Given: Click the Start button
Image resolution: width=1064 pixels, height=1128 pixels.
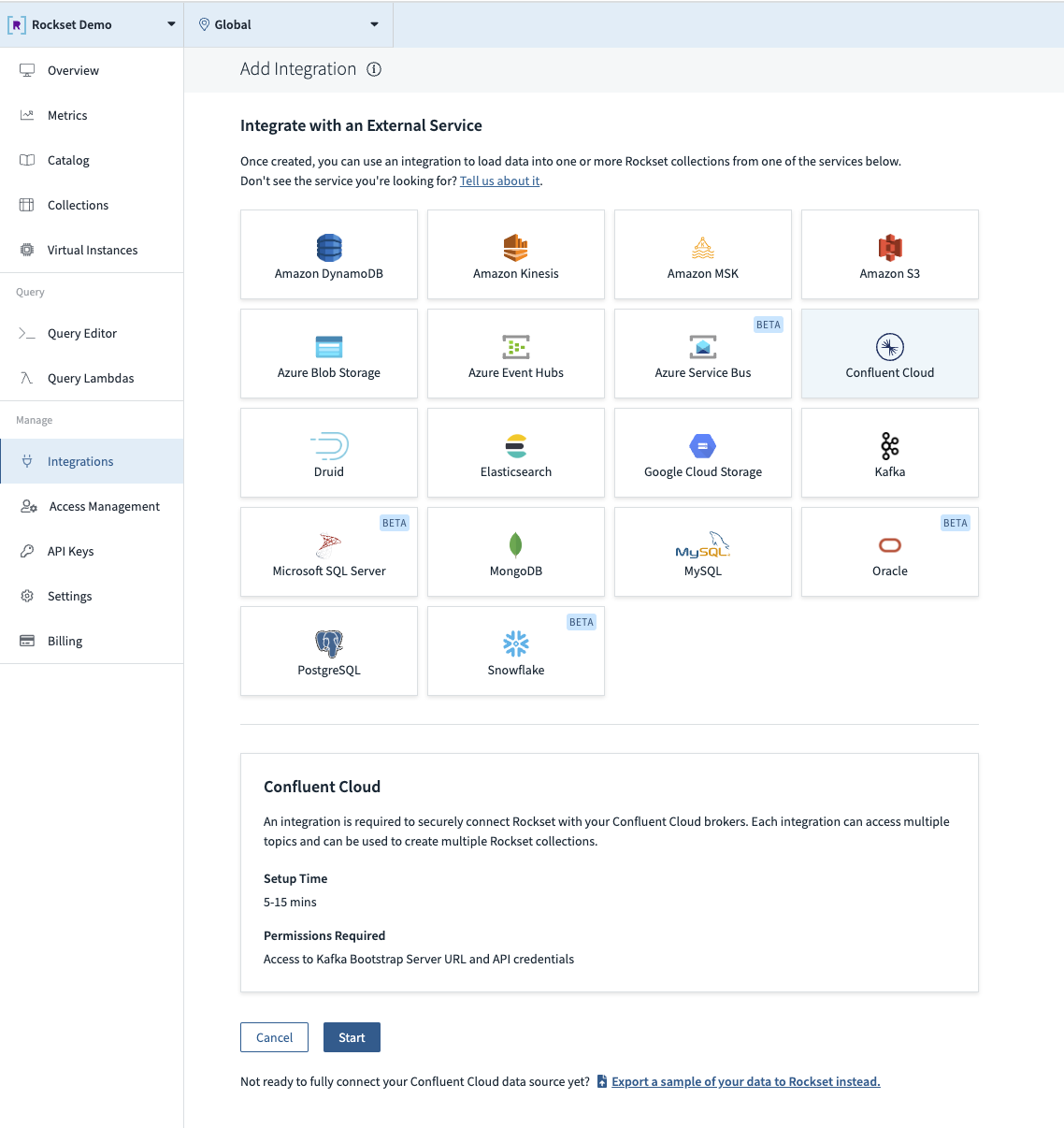Looking at the screenshot, I should (352, 1037).
